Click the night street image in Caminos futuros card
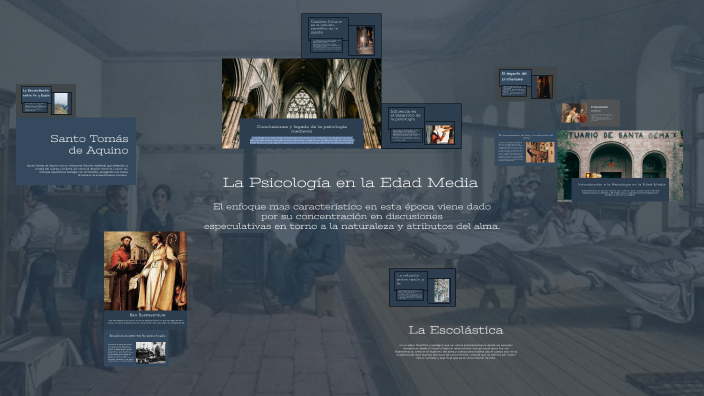Screen dimensions: 704x396 [365, 41]
